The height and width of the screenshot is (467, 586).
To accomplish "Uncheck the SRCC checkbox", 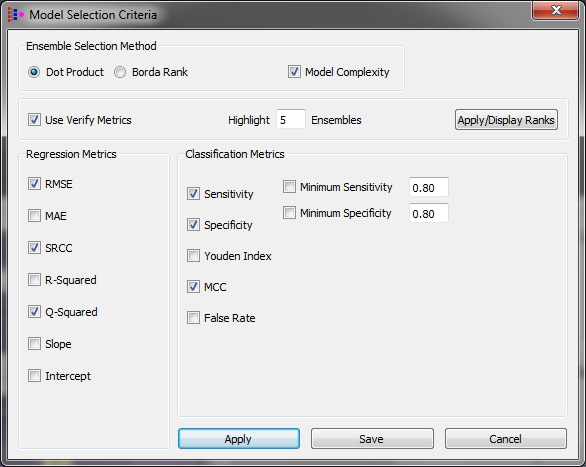I will click(x=34, y=247).
